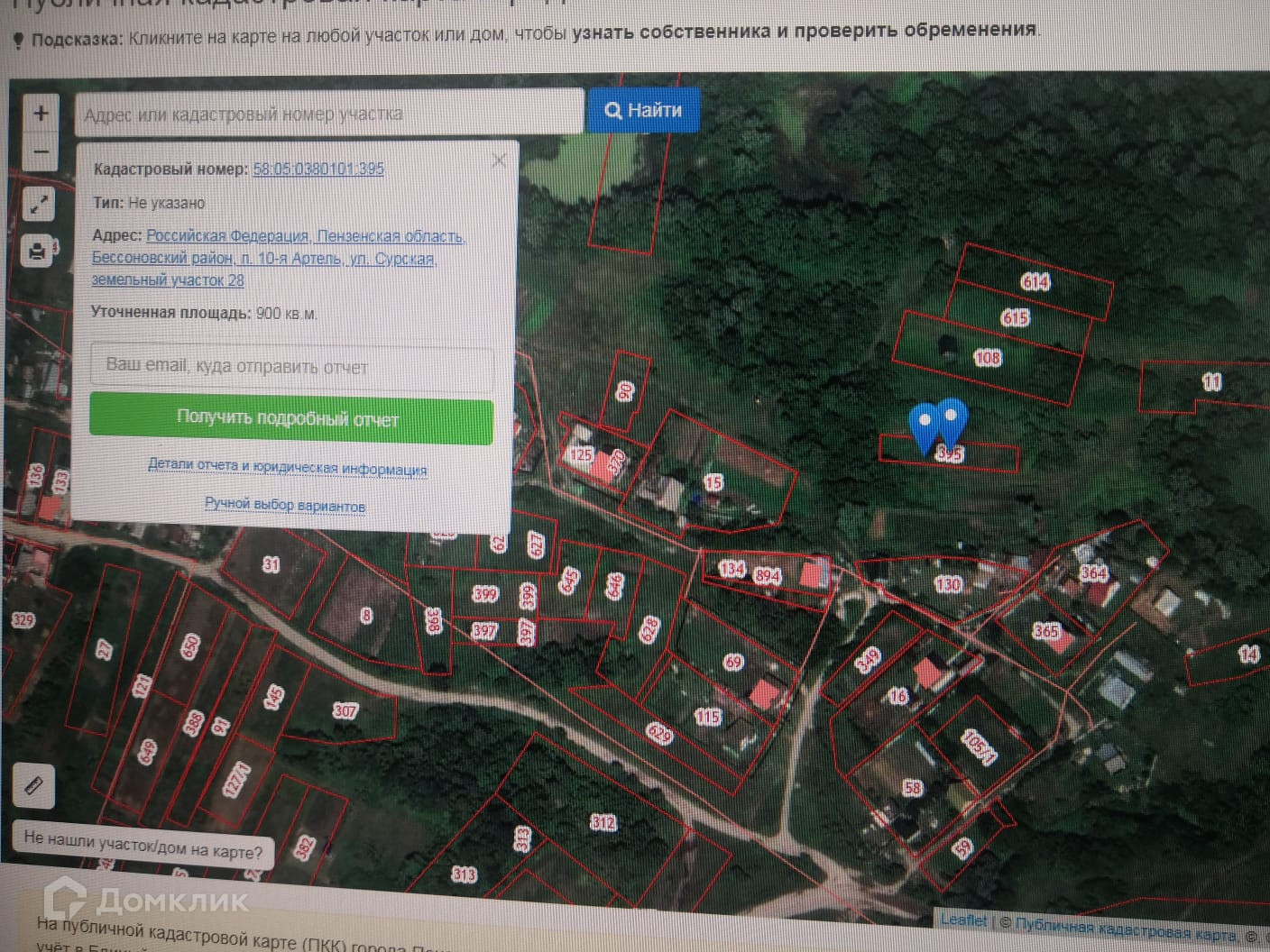Select parcel labeled 15 on the map

pyautogui.click(x=713, y=483)
